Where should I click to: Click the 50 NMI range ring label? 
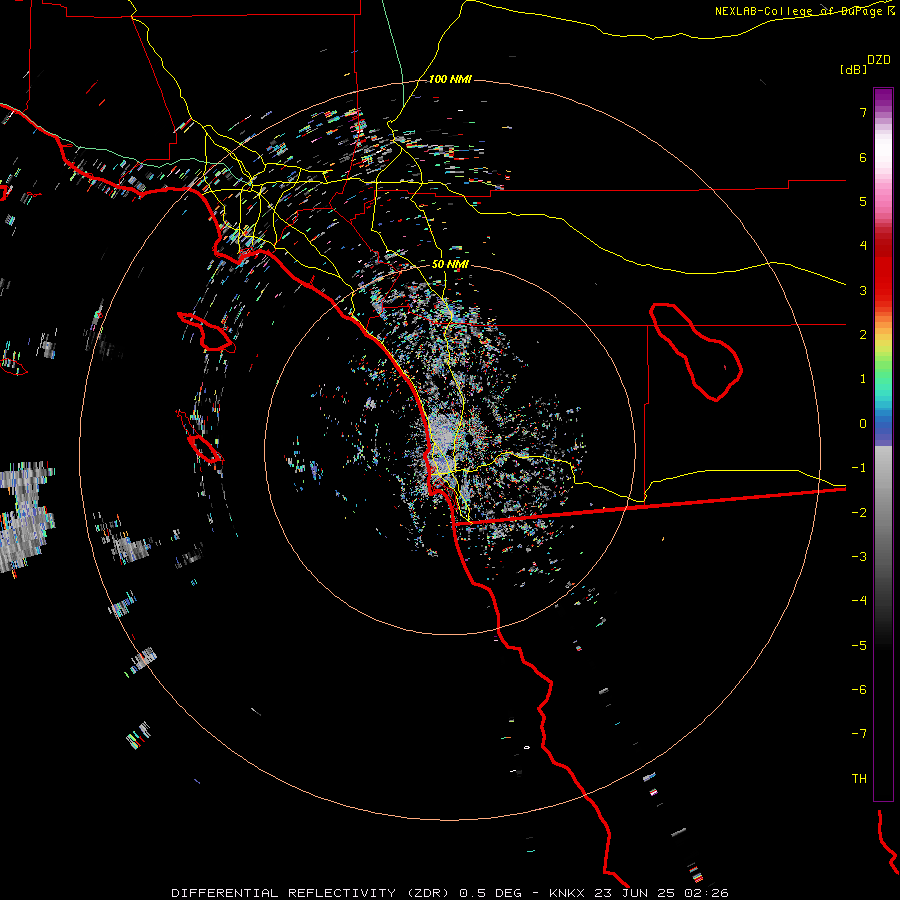[x=450, y=264]
